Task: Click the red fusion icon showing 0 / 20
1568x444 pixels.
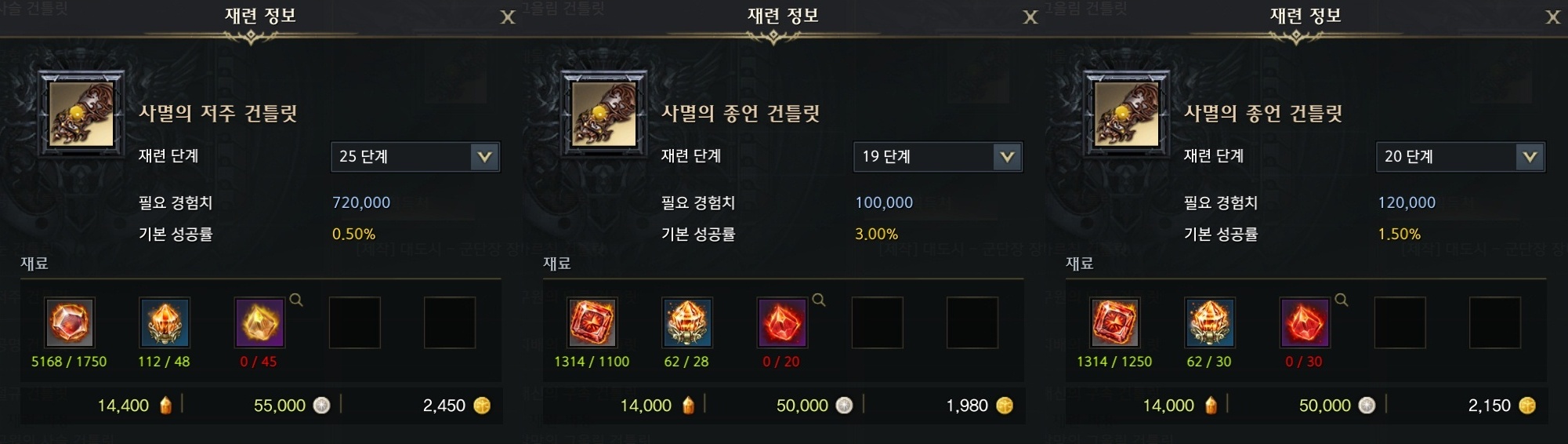Action: [783, 322]
